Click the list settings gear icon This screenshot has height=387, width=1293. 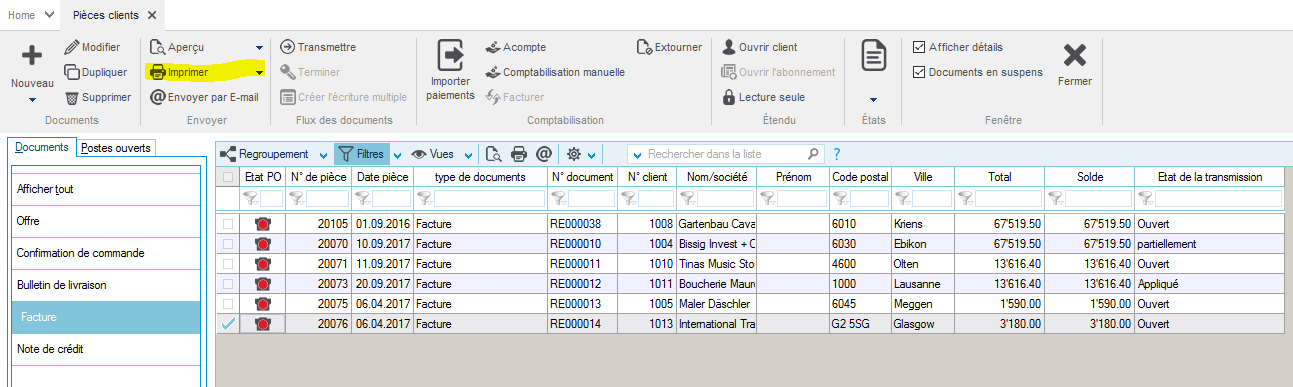pos(574,154)
